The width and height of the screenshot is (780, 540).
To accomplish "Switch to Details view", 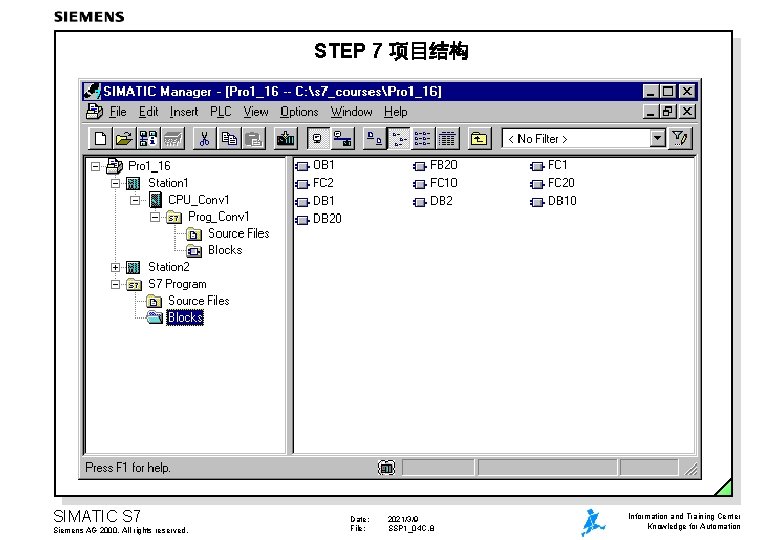I will point(447,138).
